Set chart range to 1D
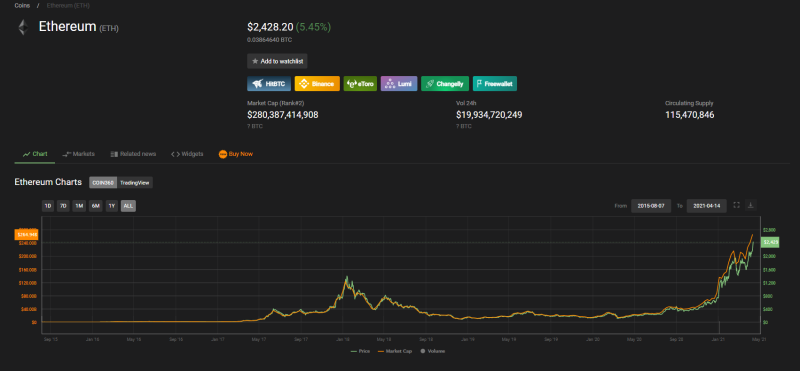This screenshot has width=800, height=371. click(48, 206)
